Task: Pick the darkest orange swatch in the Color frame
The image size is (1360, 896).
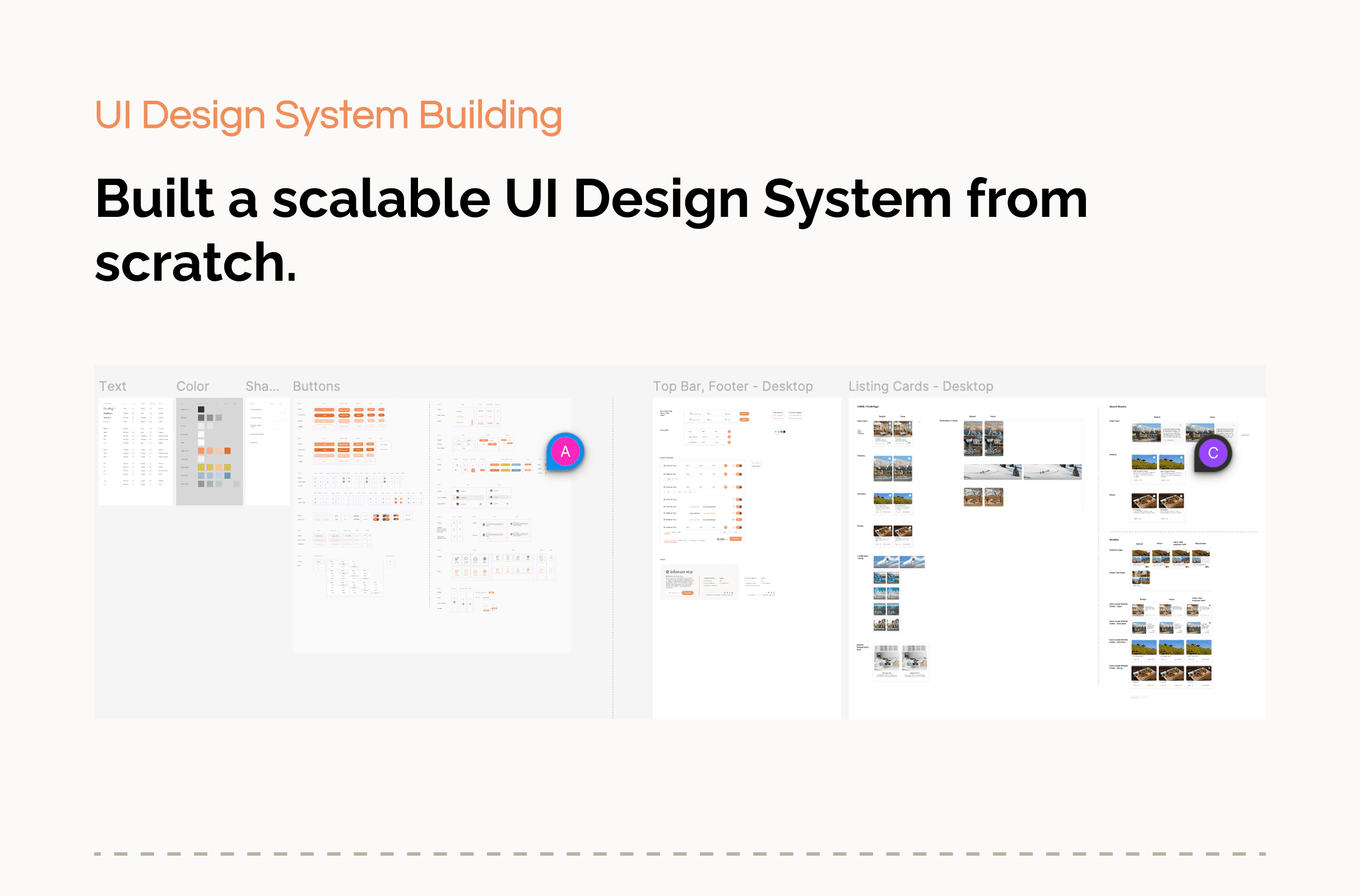Action: [228, 451]
